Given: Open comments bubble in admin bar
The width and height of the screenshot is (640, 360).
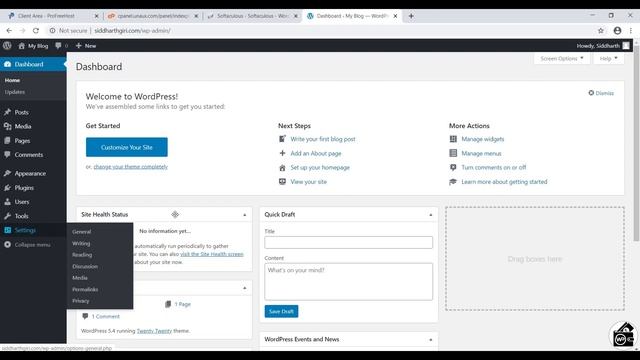Looking at the screenshot, I should 61,46.
